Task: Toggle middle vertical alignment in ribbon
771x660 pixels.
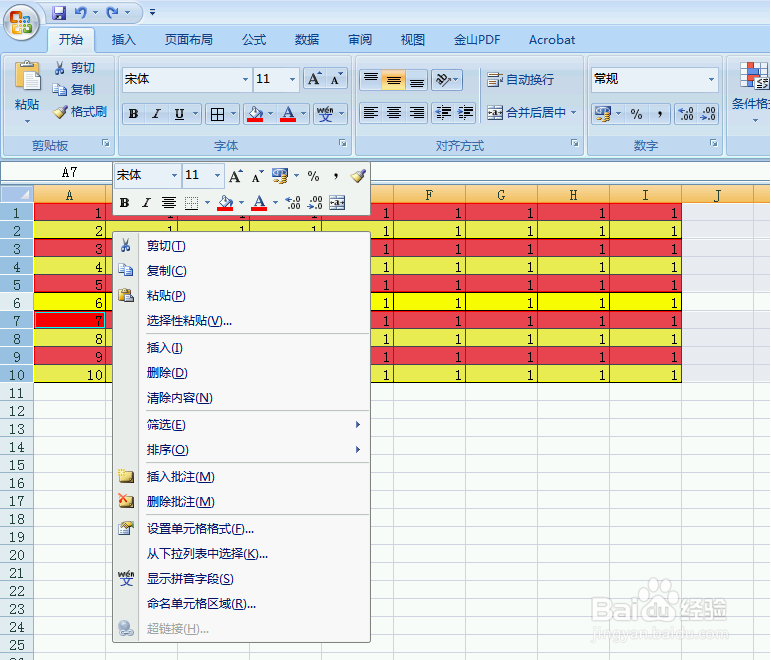Action: point(393,80)
